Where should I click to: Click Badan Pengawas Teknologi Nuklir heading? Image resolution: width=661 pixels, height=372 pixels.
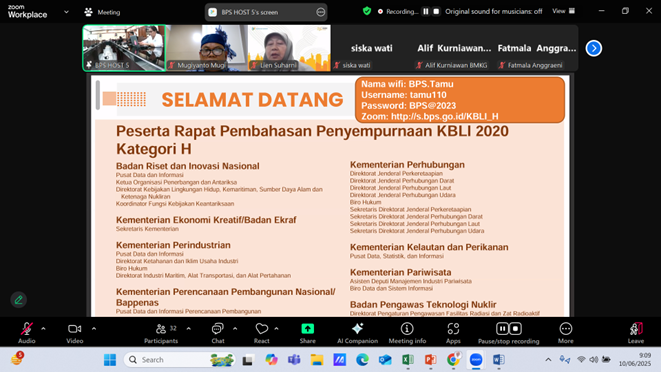click(x=423, y=305)
